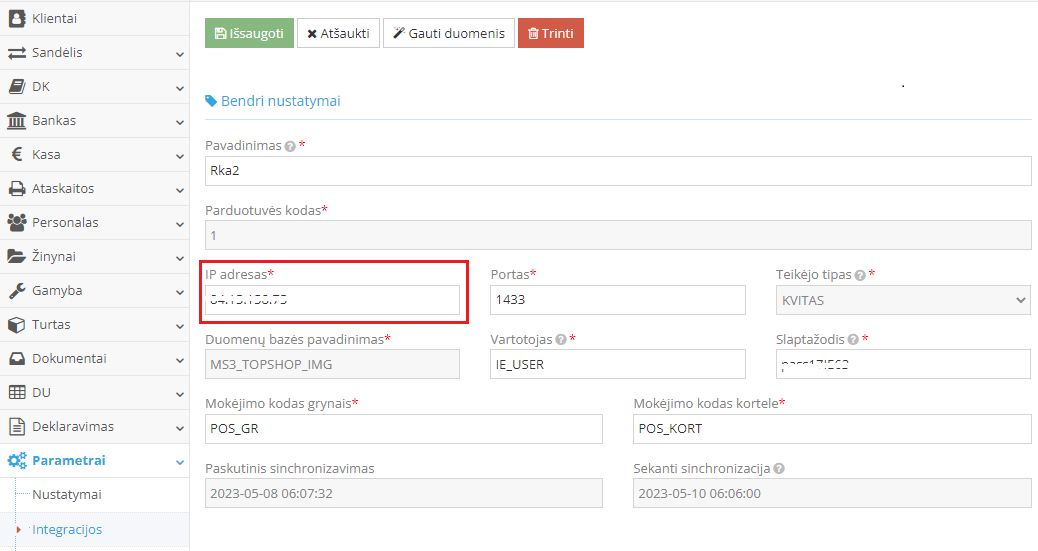Open the Deklaravimas menu item
1038x551 pixels.
click(95, 426)
